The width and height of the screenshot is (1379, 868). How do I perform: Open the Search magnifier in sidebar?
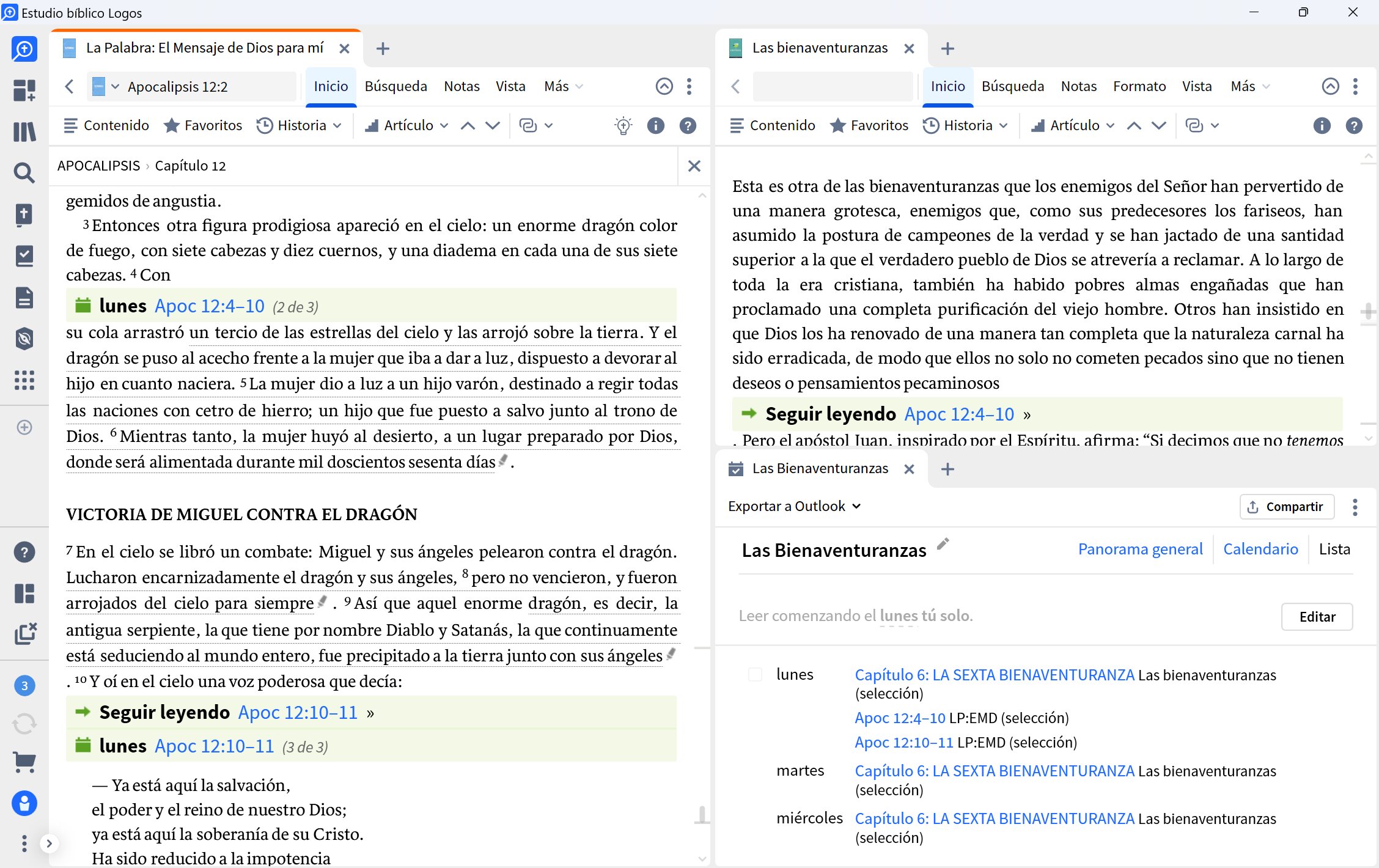pos(24,173)
